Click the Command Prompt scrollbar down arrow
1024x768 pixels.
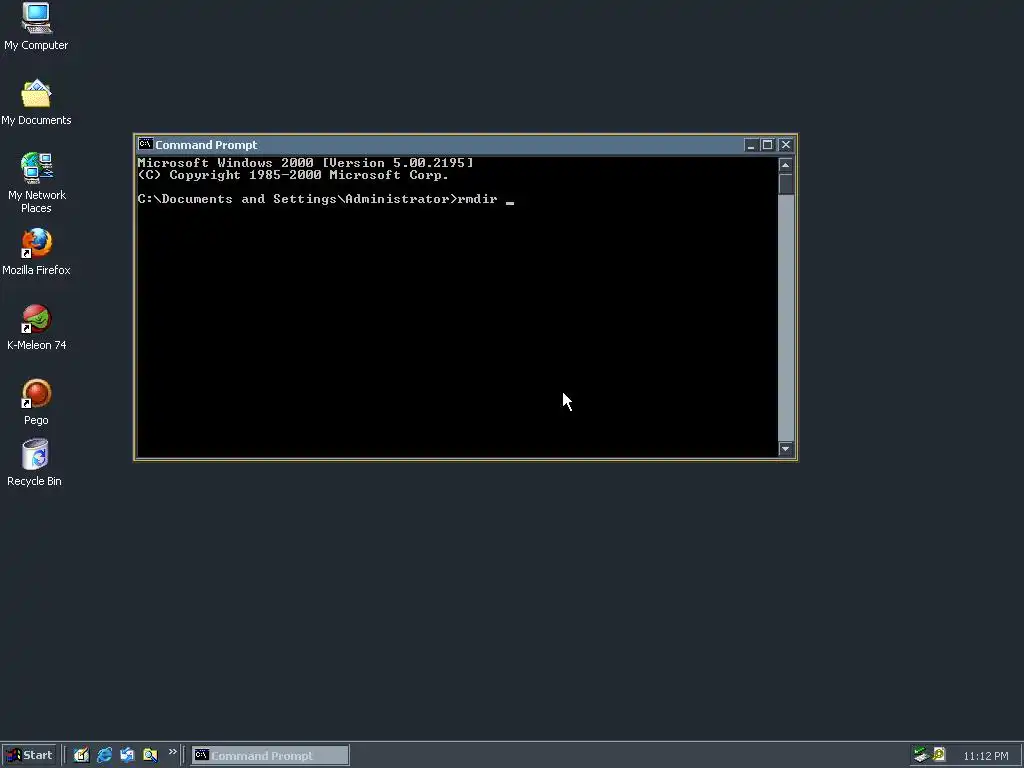786,449
